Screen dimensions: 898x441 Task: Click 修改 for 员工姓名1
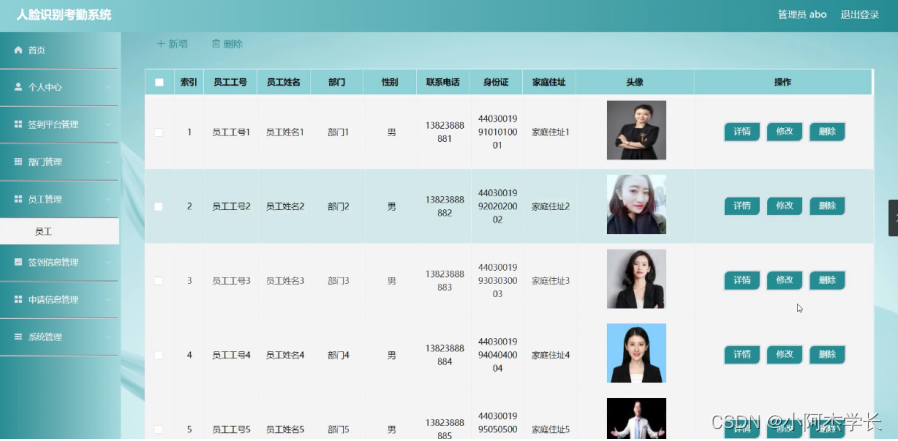coord(785,132)
